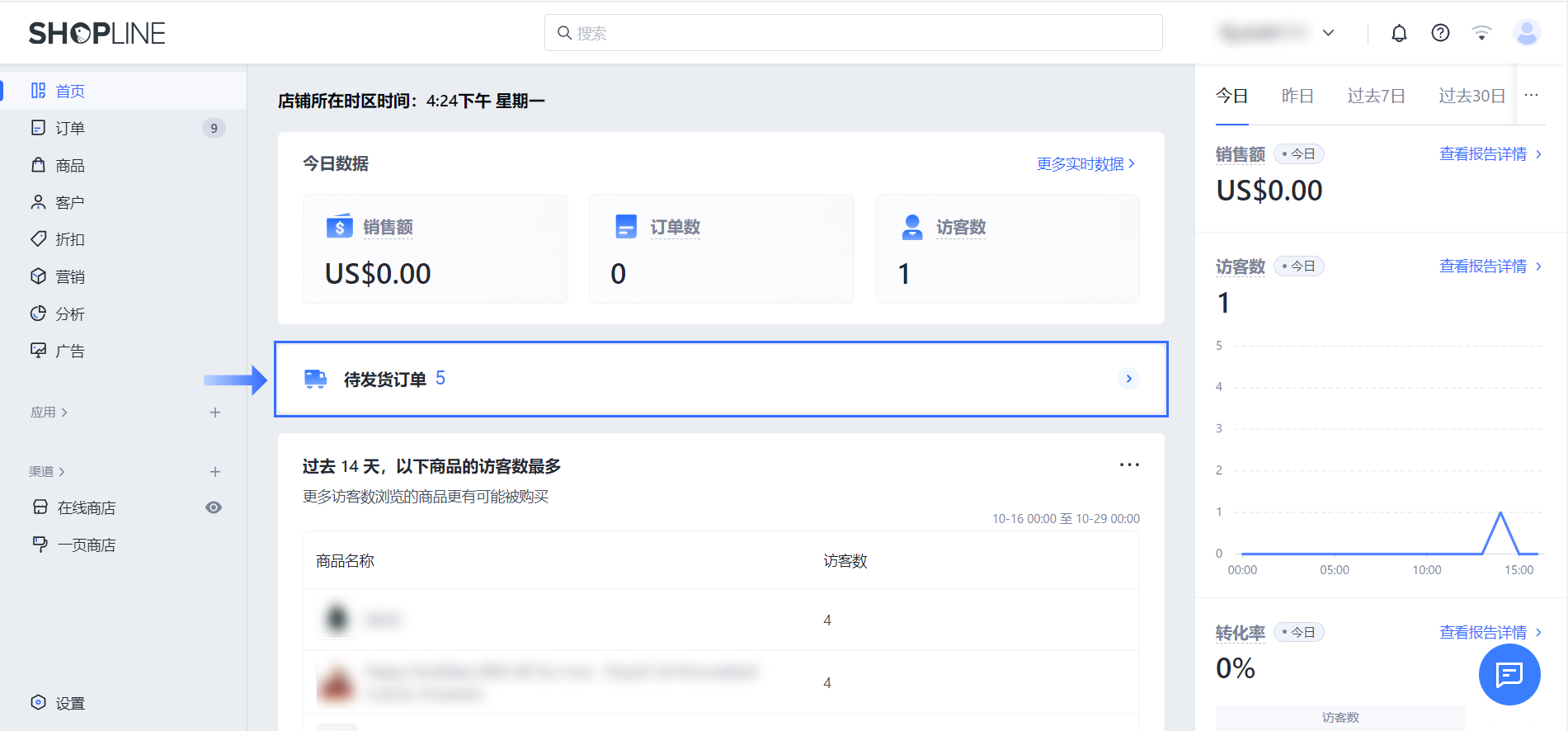Click the 今日 tag next to 访客数
1568x731 pixels.
(x=1299, y=266)
